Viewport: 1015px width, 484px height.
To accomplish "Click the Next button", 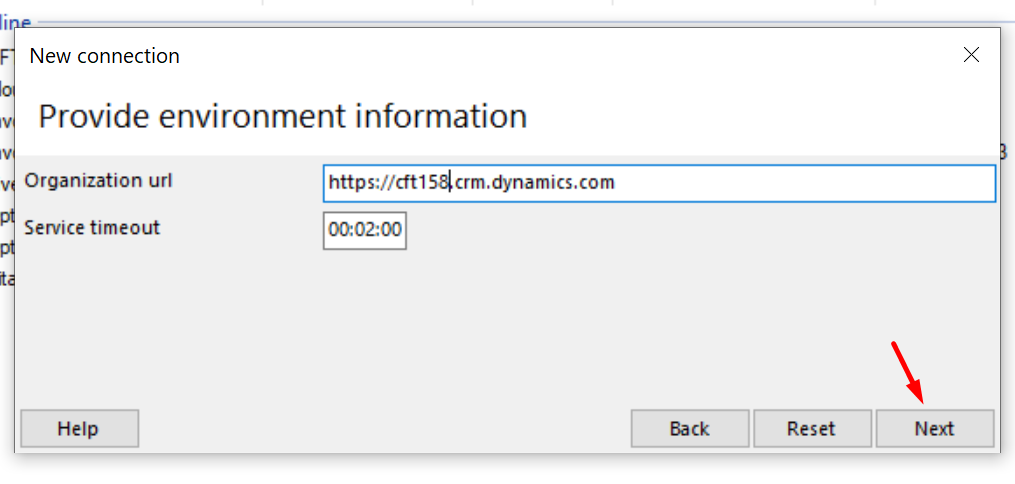I will pyautogui.click(x=934, y=428).
